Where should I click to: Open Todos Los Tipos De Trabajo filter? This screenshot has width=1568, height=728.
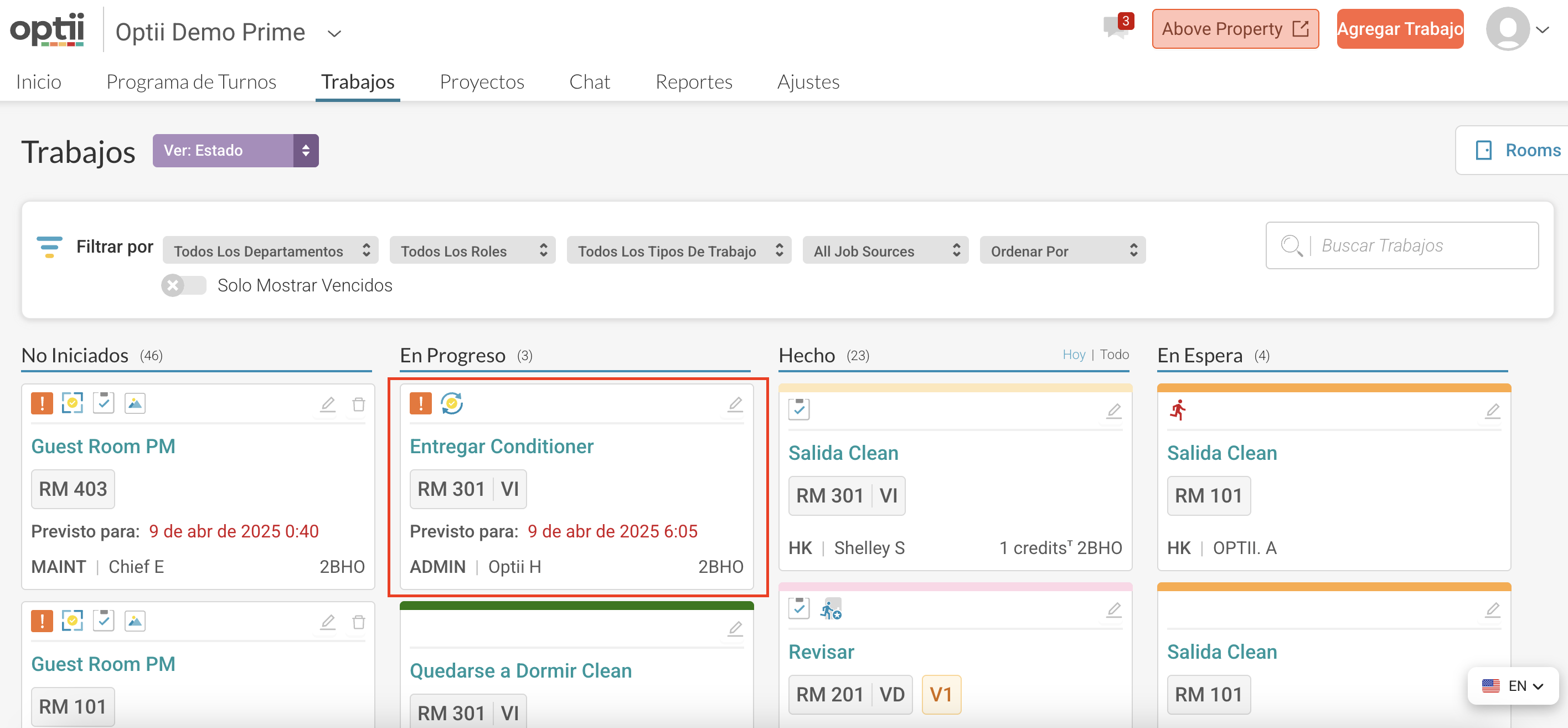tap(679, 250)
